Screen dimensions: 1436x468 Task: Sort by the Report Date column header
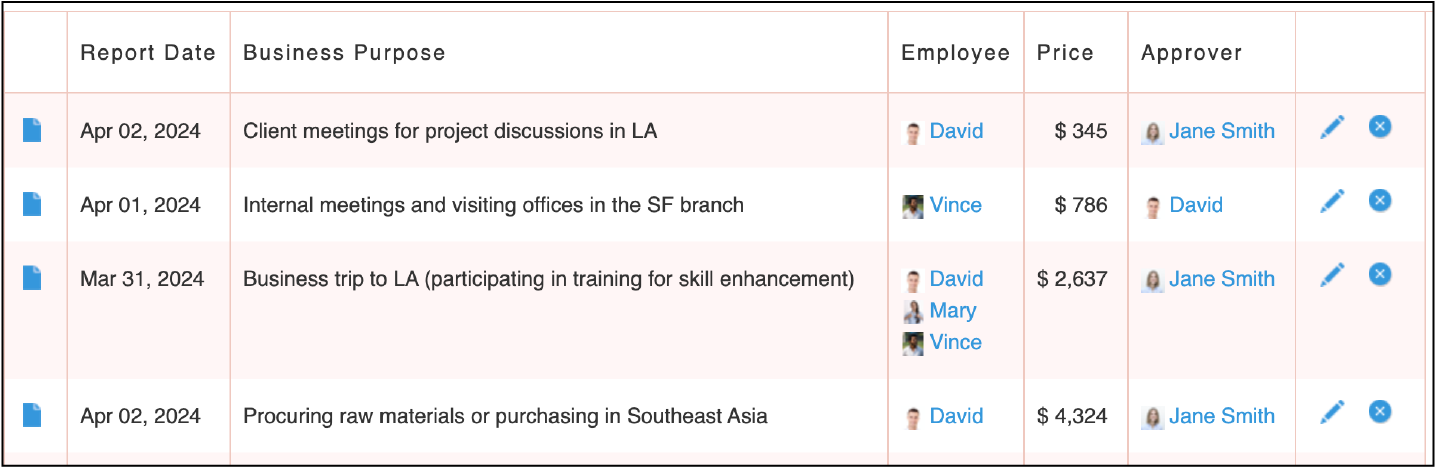[x=148, y=53]
